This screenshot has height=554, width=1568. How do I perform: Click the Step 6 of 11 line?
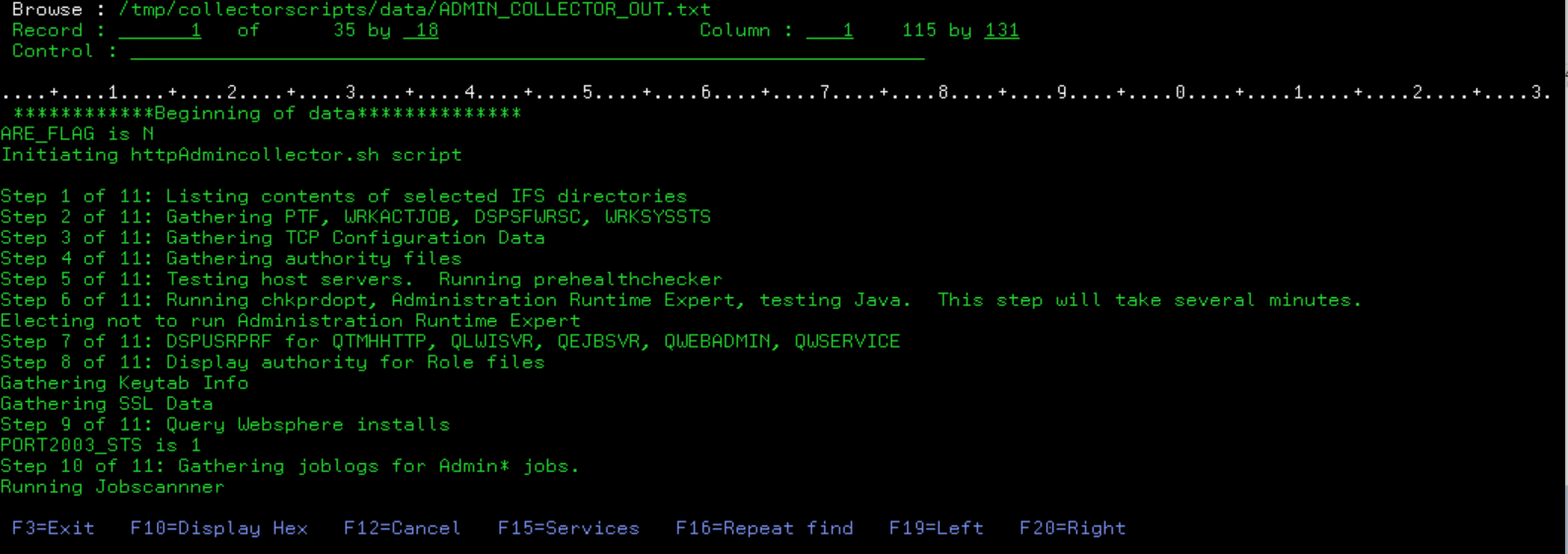(682, 300)
